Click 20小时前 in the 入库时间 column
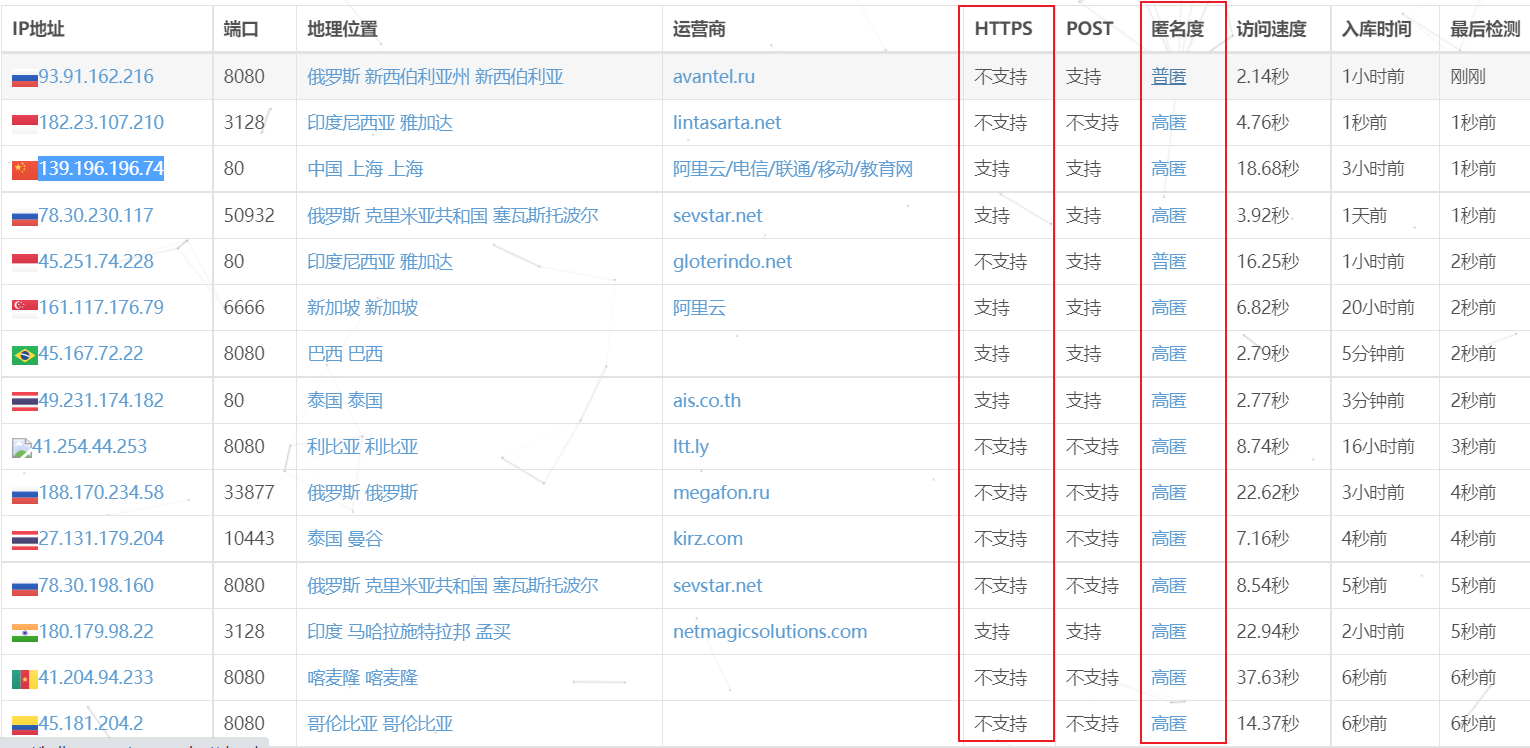The height and width of the screenshot is (748, 1530). 1378,307
